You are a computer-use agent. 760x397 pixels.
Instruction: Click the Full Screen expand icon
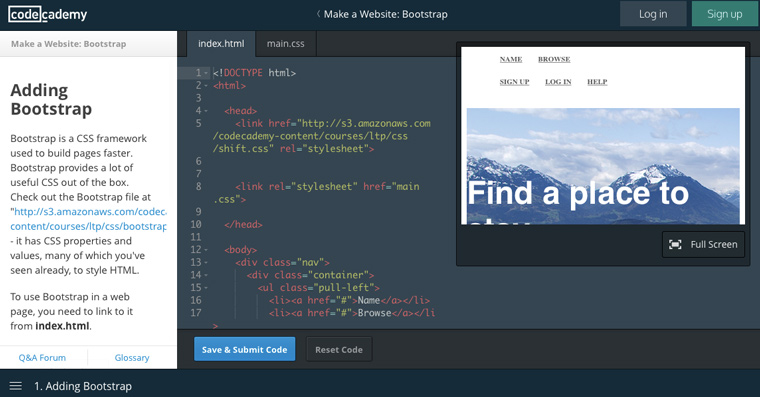pyautogui.click(x=675, y=244)
